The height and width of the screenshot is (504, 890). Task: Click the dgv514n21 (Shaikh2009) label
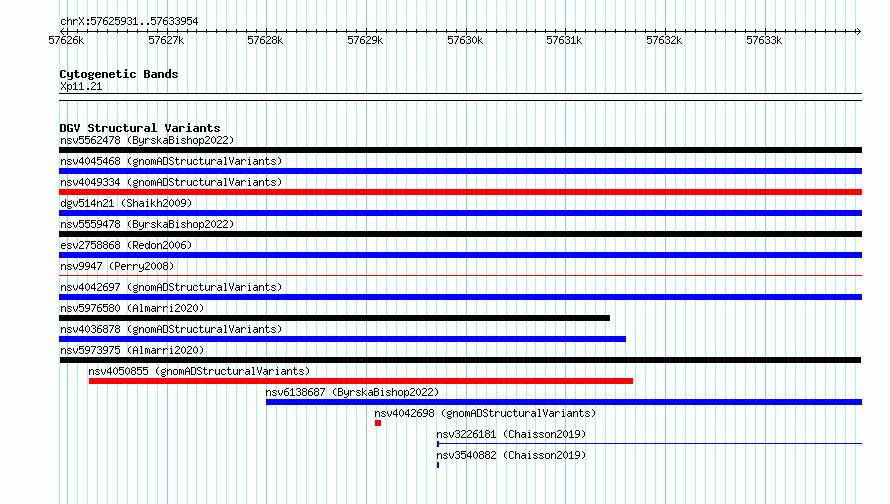click(x=126, y=203)
